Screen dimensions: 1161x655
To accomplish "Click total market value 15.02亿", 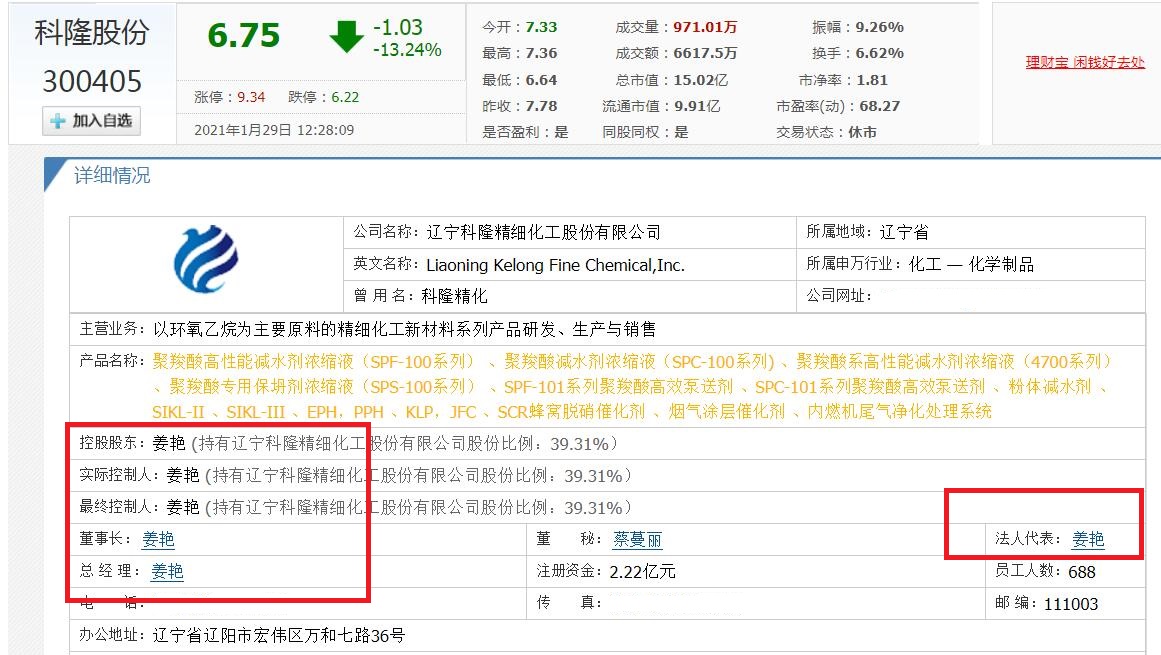I will (x=700, y=80).
